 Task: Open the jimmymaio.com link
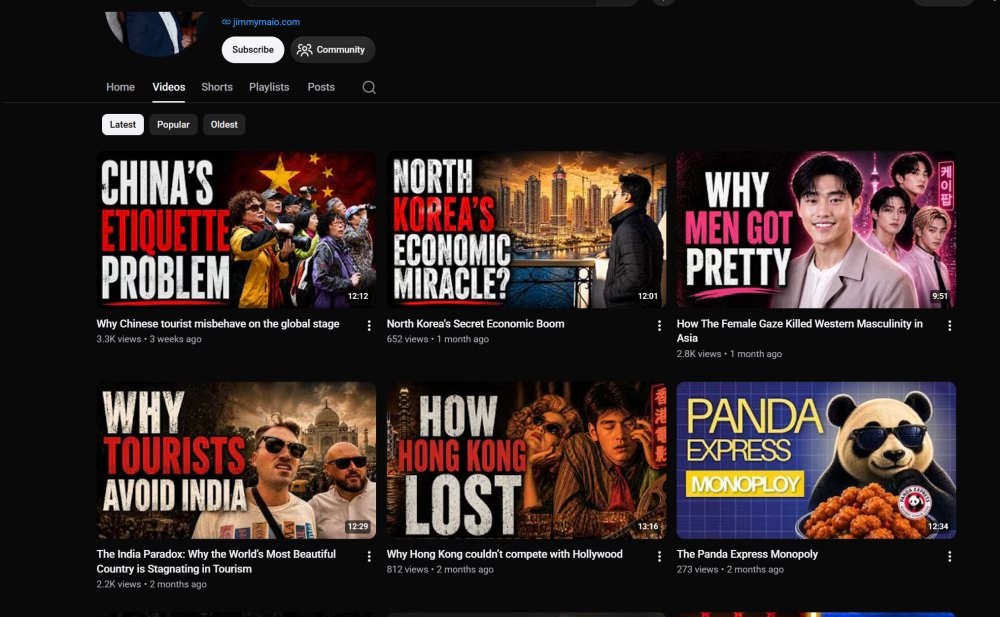coord(266,22)
